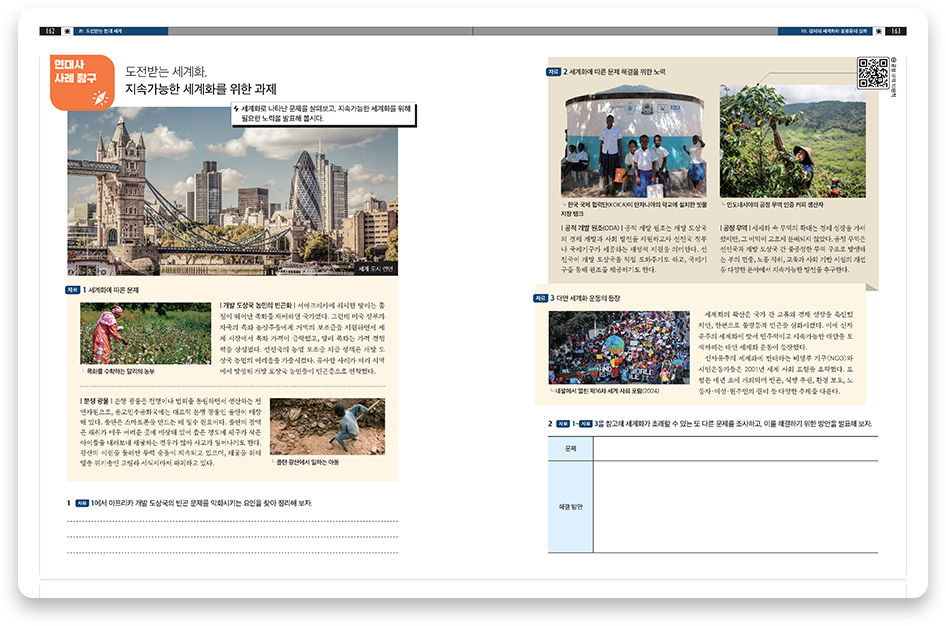The width and height of the screenshot is (946, 626).
Task: Click the page number 163
Action: pos(896,31)
